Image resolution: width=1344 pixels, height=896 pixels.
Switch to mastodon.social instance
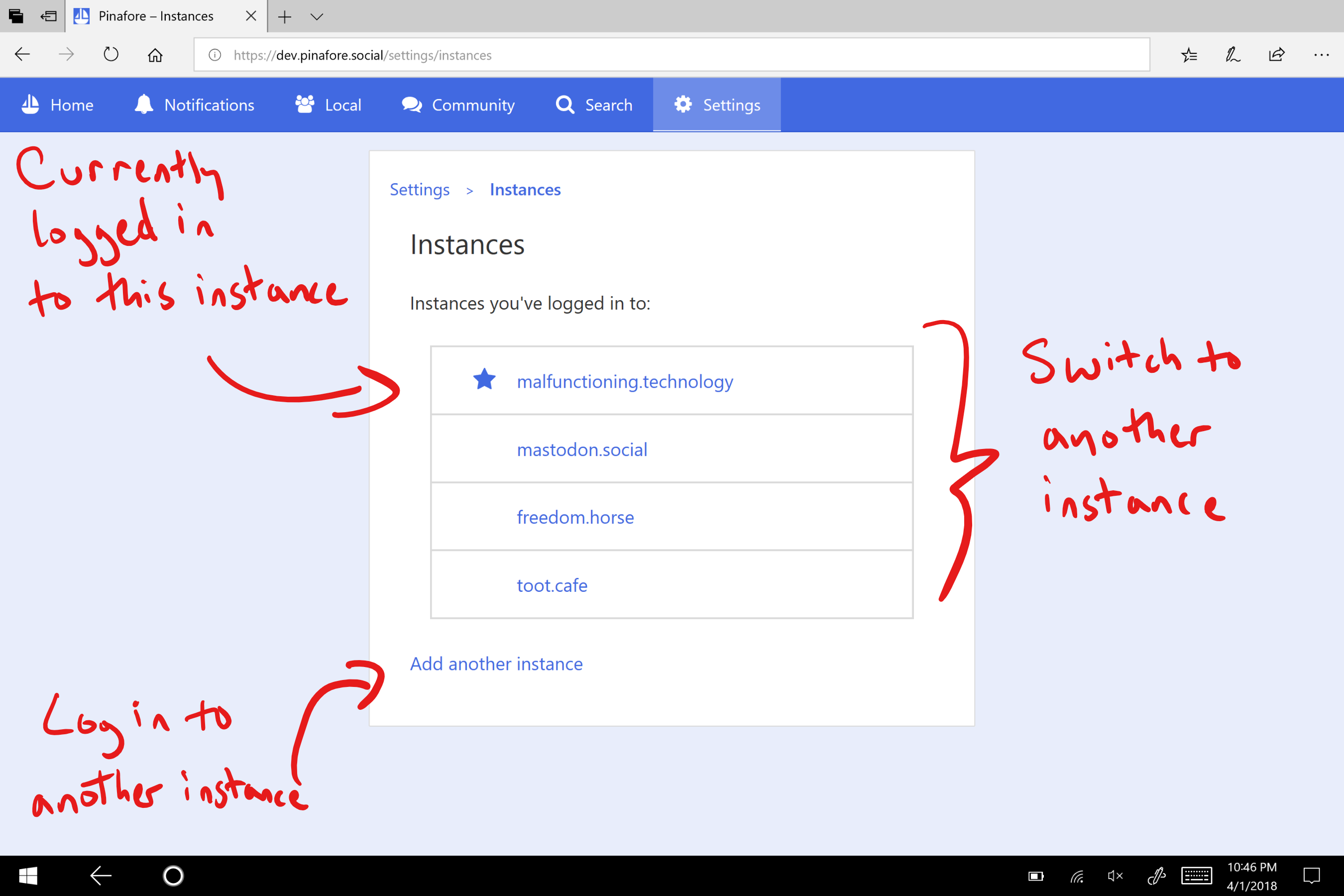coord(582,449)
